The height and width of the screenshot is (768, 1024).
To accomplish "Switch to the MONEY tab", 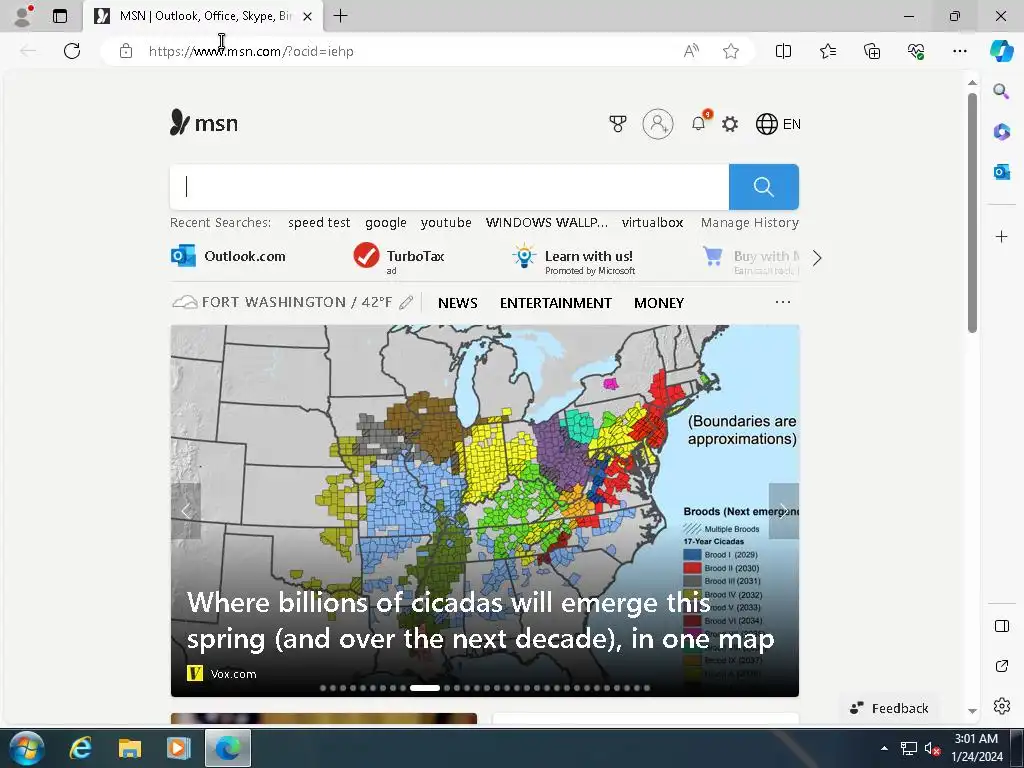I will click(x=659, y=303).
